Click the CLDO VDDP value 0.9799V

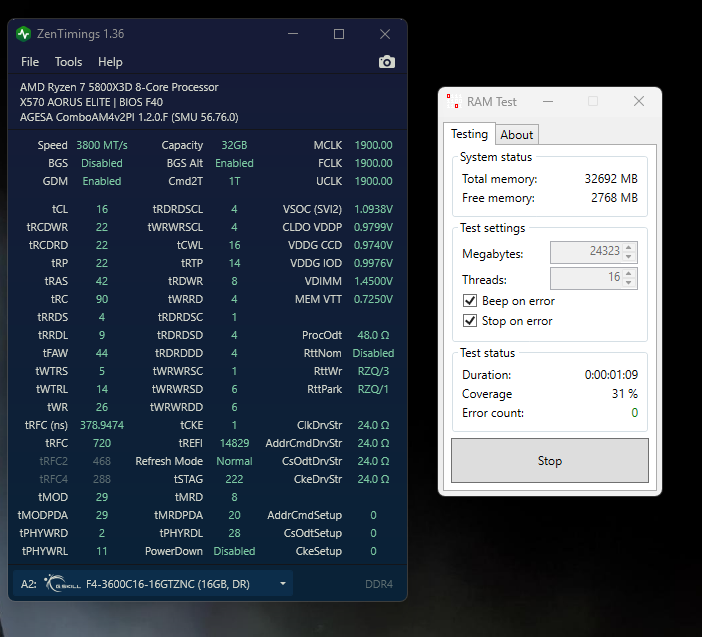pyautogui.click(x=373, y=227)
